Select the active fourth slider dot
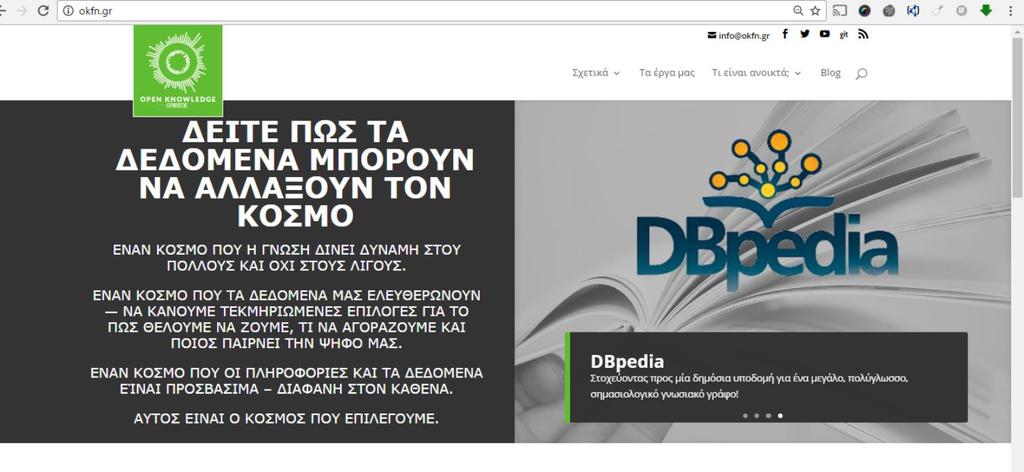 point(780,415)
